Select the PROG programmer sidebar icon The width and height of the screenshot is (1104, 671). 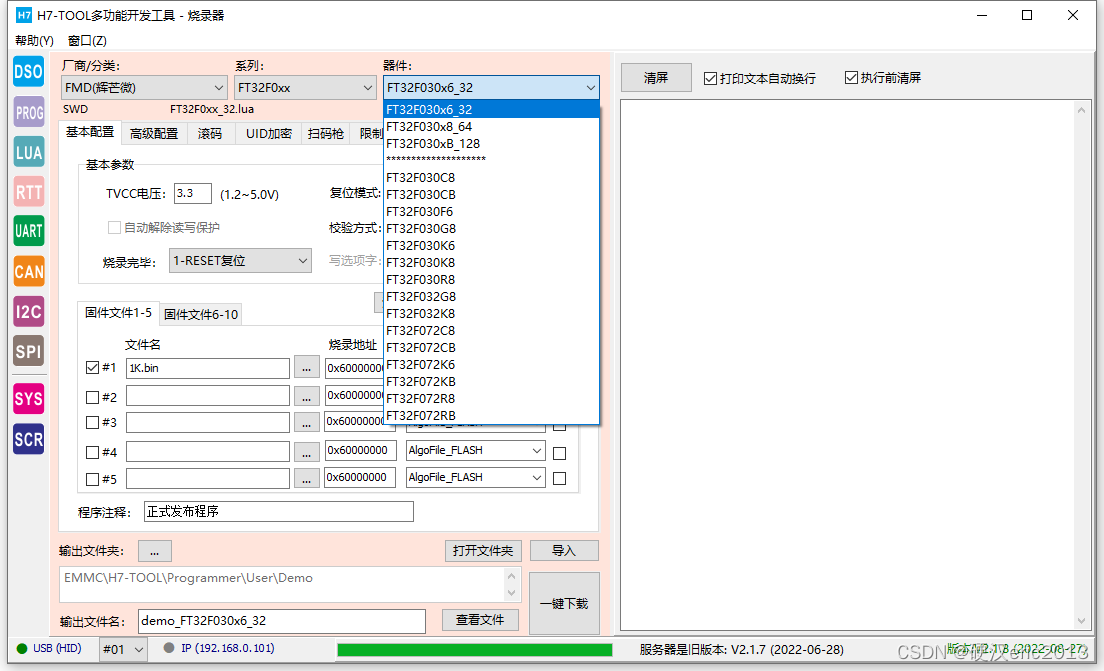(x=29, y=112)
